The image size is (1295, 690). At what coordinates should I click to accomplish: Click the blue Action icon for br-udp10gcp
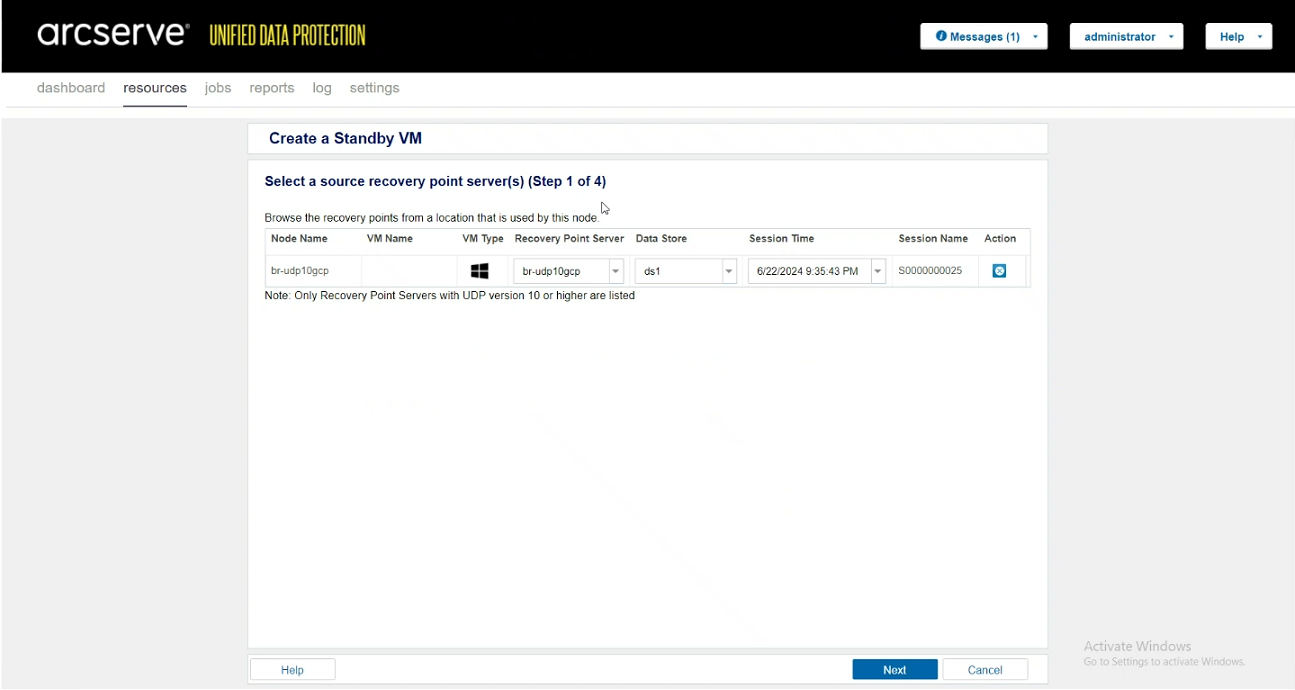click(999, 271)
